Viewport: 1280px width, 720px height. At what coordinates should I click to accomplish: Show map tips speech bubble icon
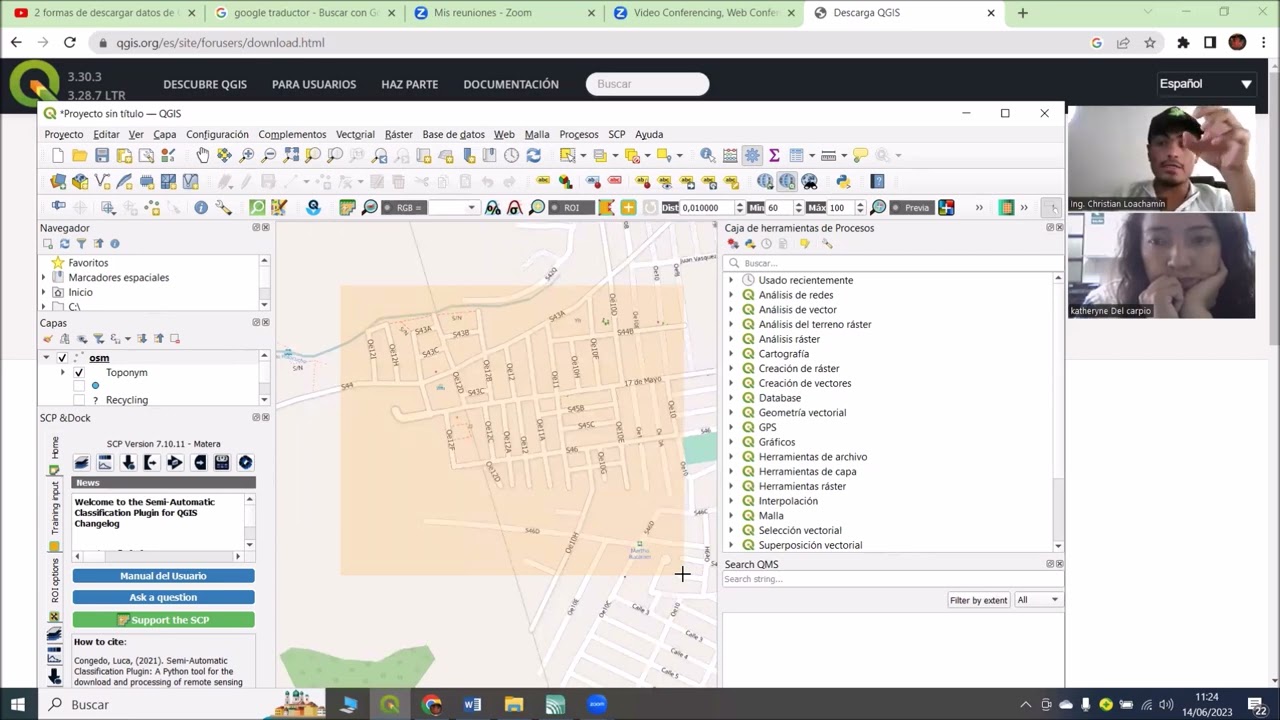point(860,155)
